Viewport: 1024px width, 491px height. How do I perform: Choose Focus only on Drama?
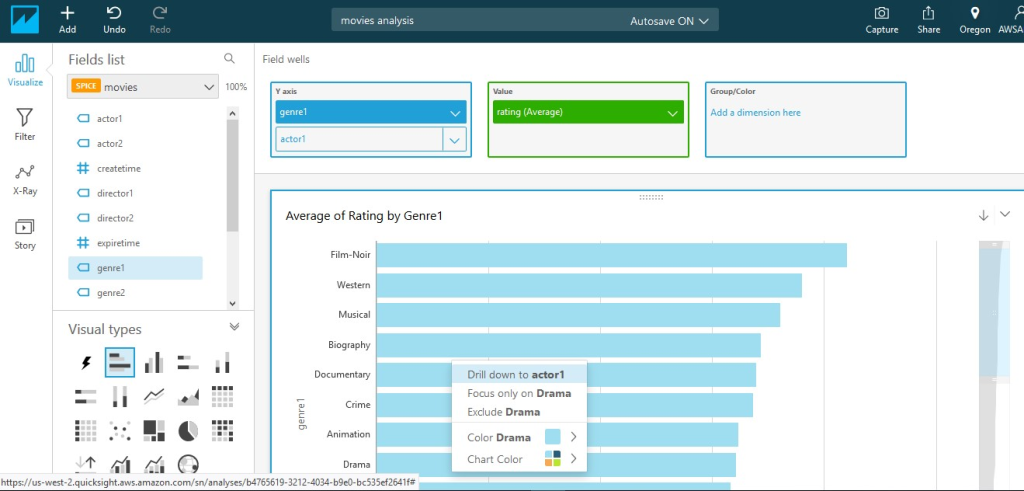[519, 393]
